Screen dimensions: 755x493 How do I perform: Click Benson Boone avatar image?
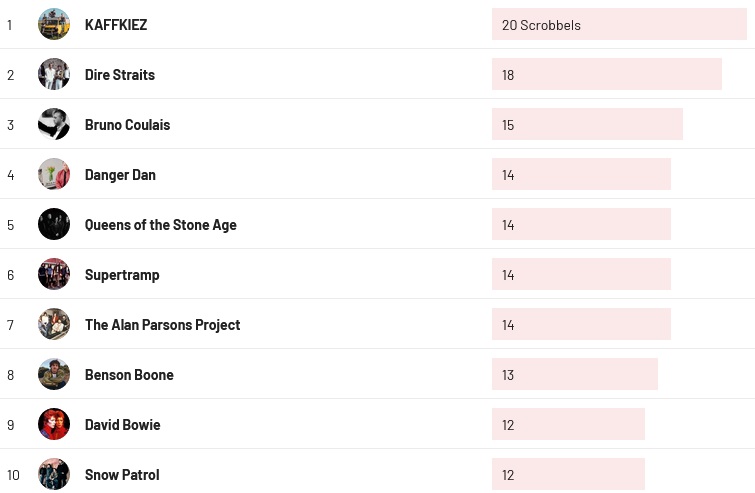pyautogui.click(x=54, y=374)
